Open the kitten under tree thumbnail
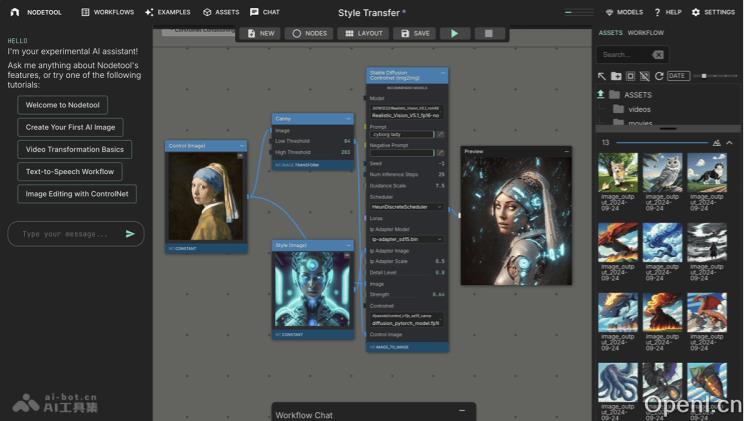 [x=618, y=173]
